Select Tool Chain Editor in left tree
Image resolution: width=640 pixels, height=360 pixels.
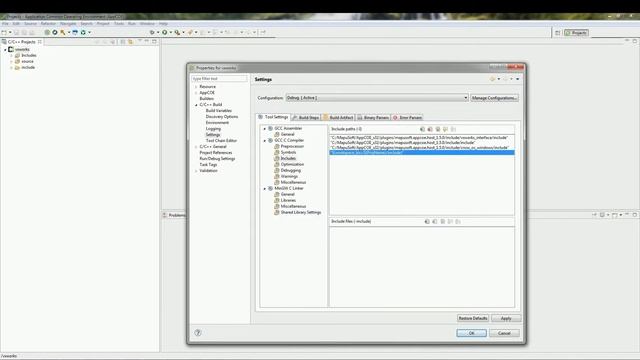221,141
